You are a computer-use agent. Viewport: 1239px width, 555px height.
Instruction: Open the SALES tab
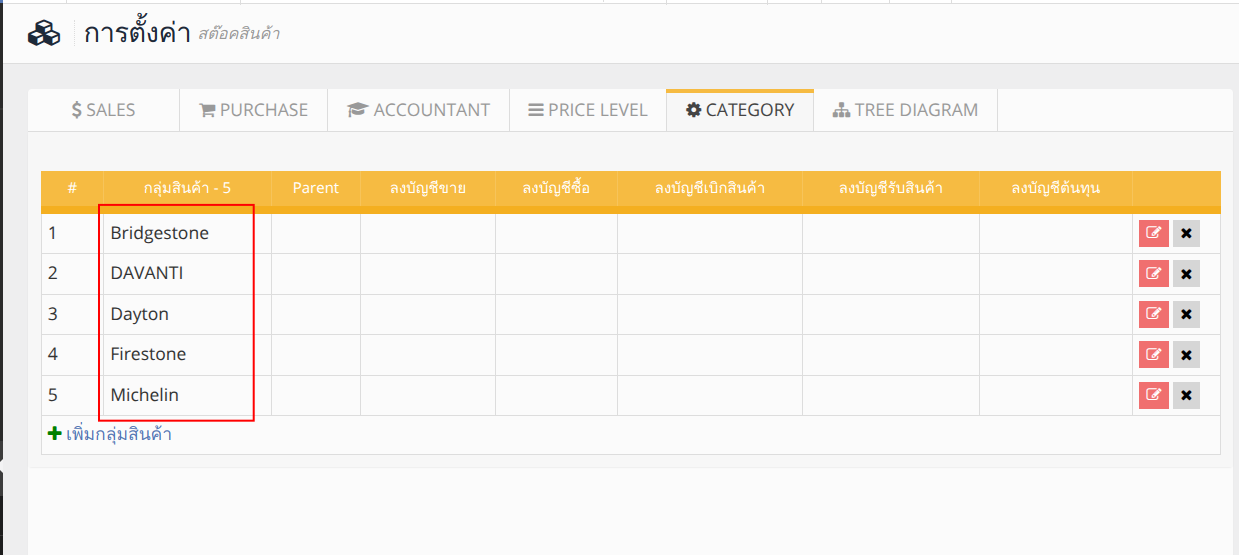tap(103, 110)
